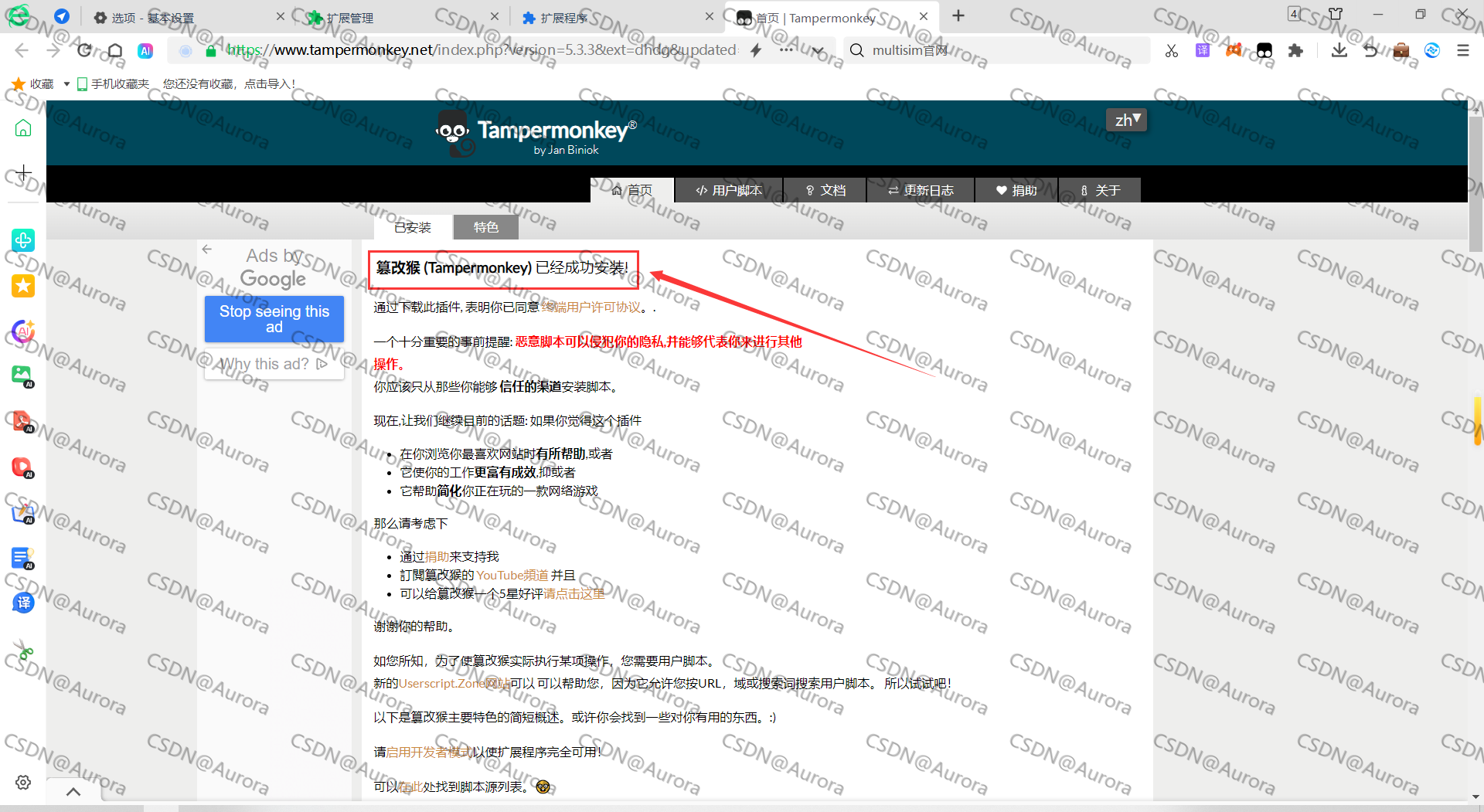Open the colorful AI circle sidebar app
Screen dimensions: 1484x812
tap(23, 331)
